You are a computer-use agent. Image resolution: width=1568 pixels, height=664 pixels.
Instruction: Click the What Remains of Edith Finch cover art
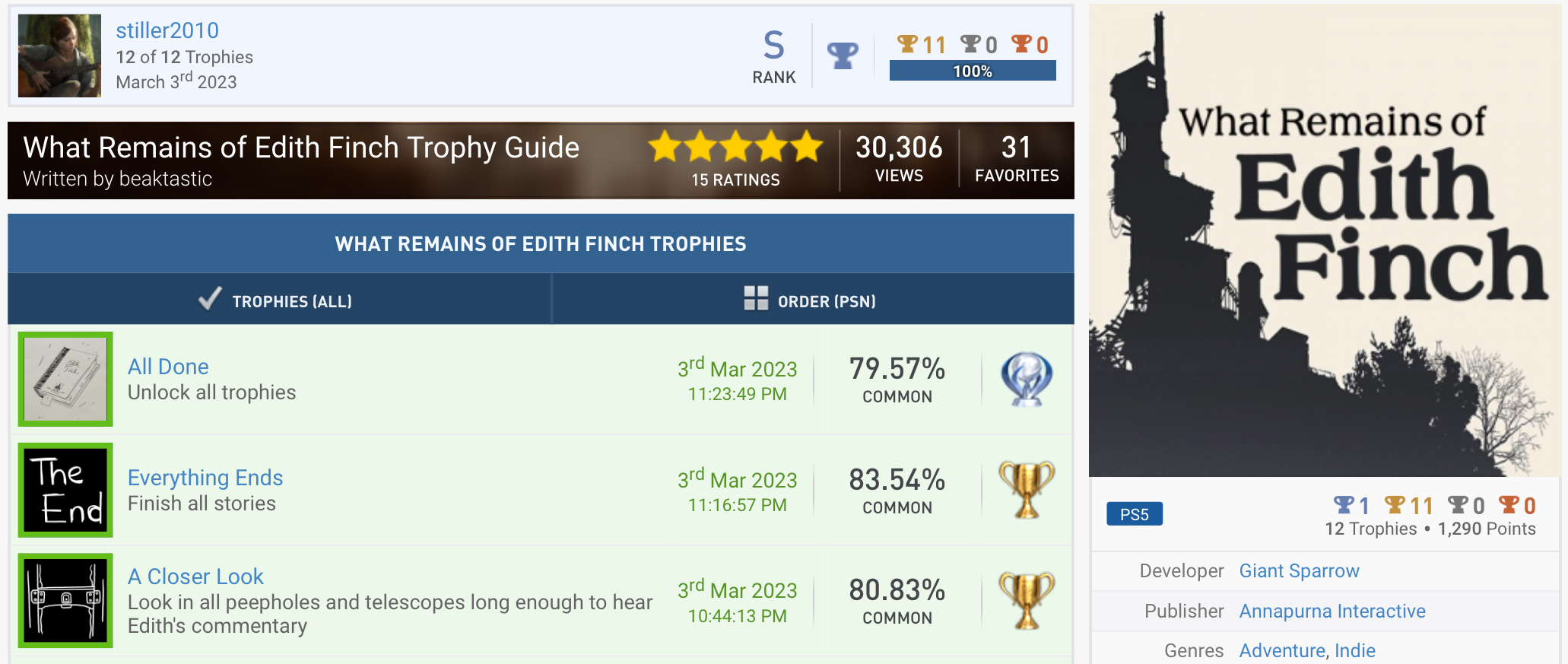[x=1325, y=240]
